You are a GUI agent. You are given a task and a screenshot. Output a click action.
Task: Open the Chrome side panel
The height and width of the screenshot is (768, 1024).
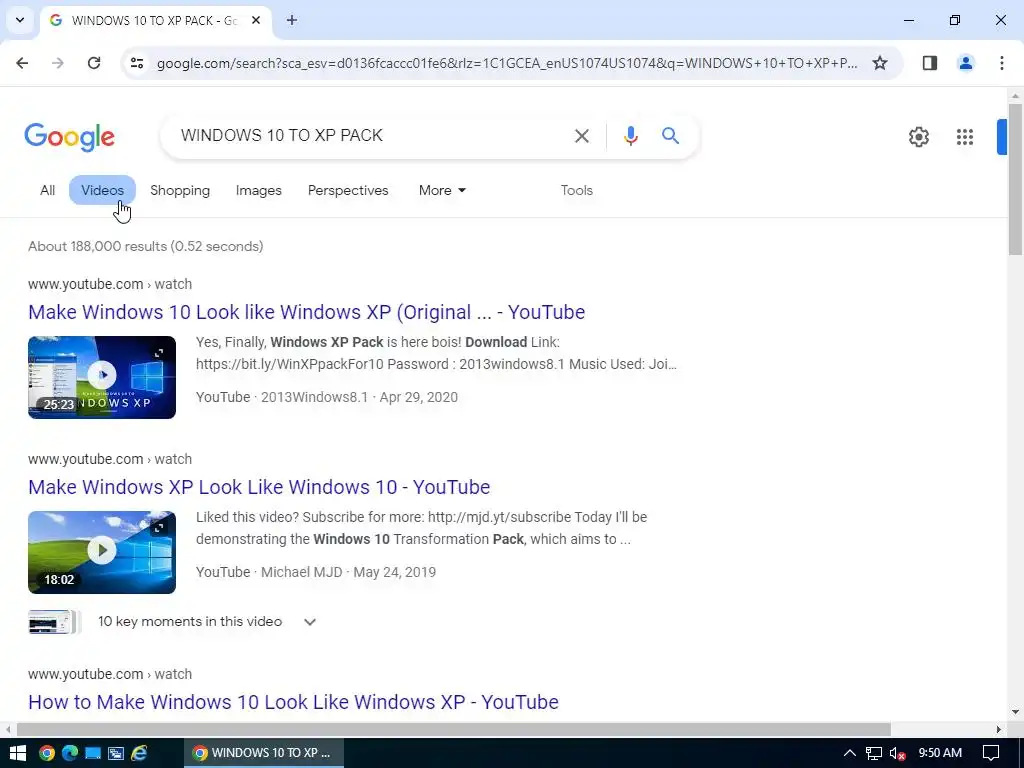(929, 63)
